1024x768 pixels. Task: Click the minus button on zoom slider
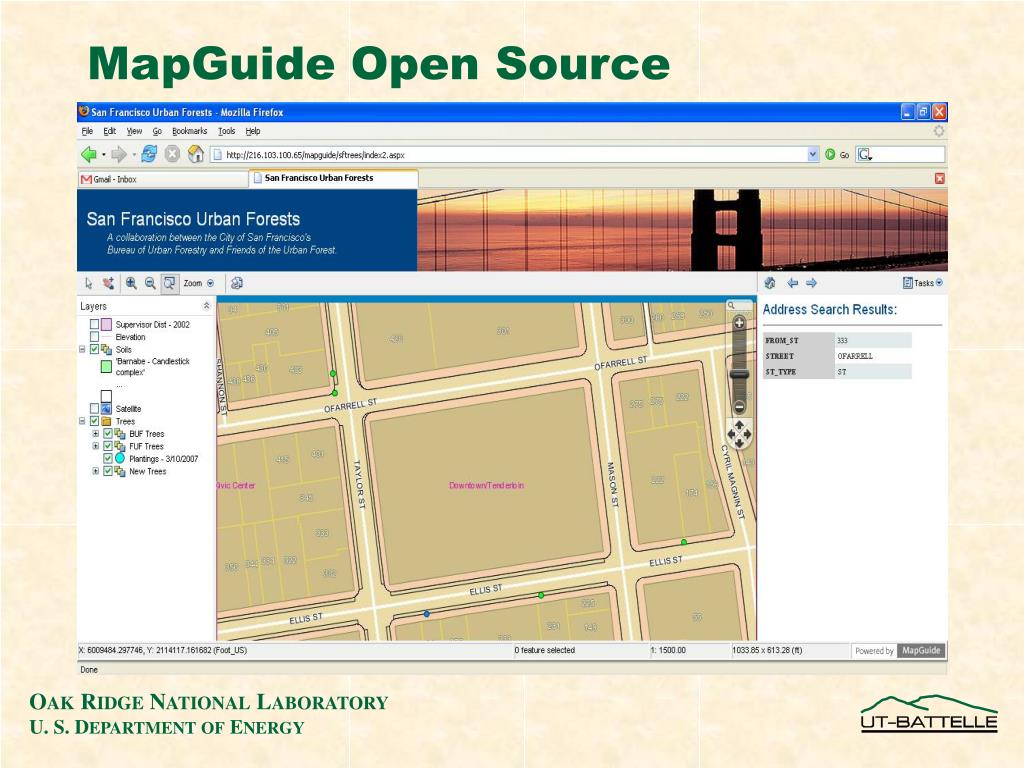739,406
